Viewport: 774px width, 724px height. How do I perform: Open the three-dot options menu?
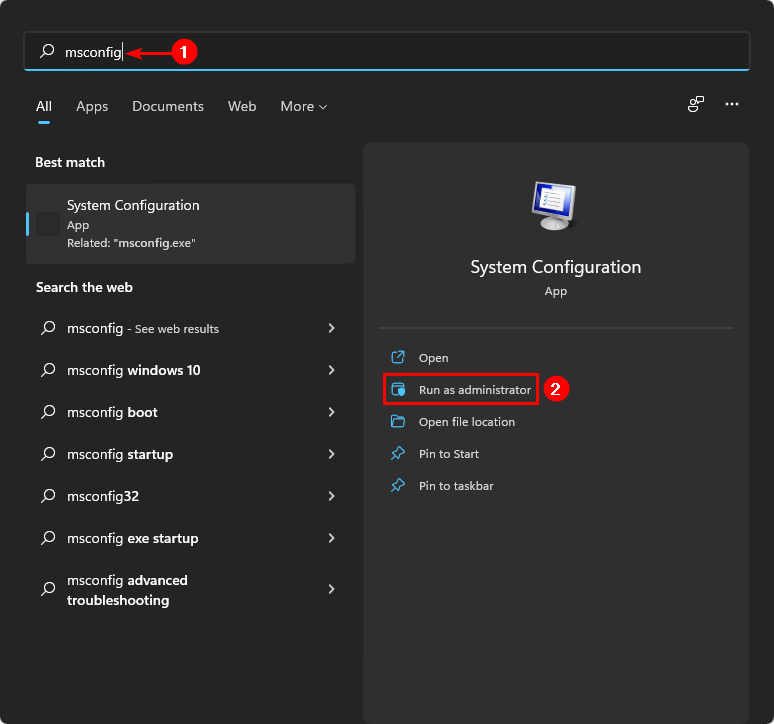[732, 104]
